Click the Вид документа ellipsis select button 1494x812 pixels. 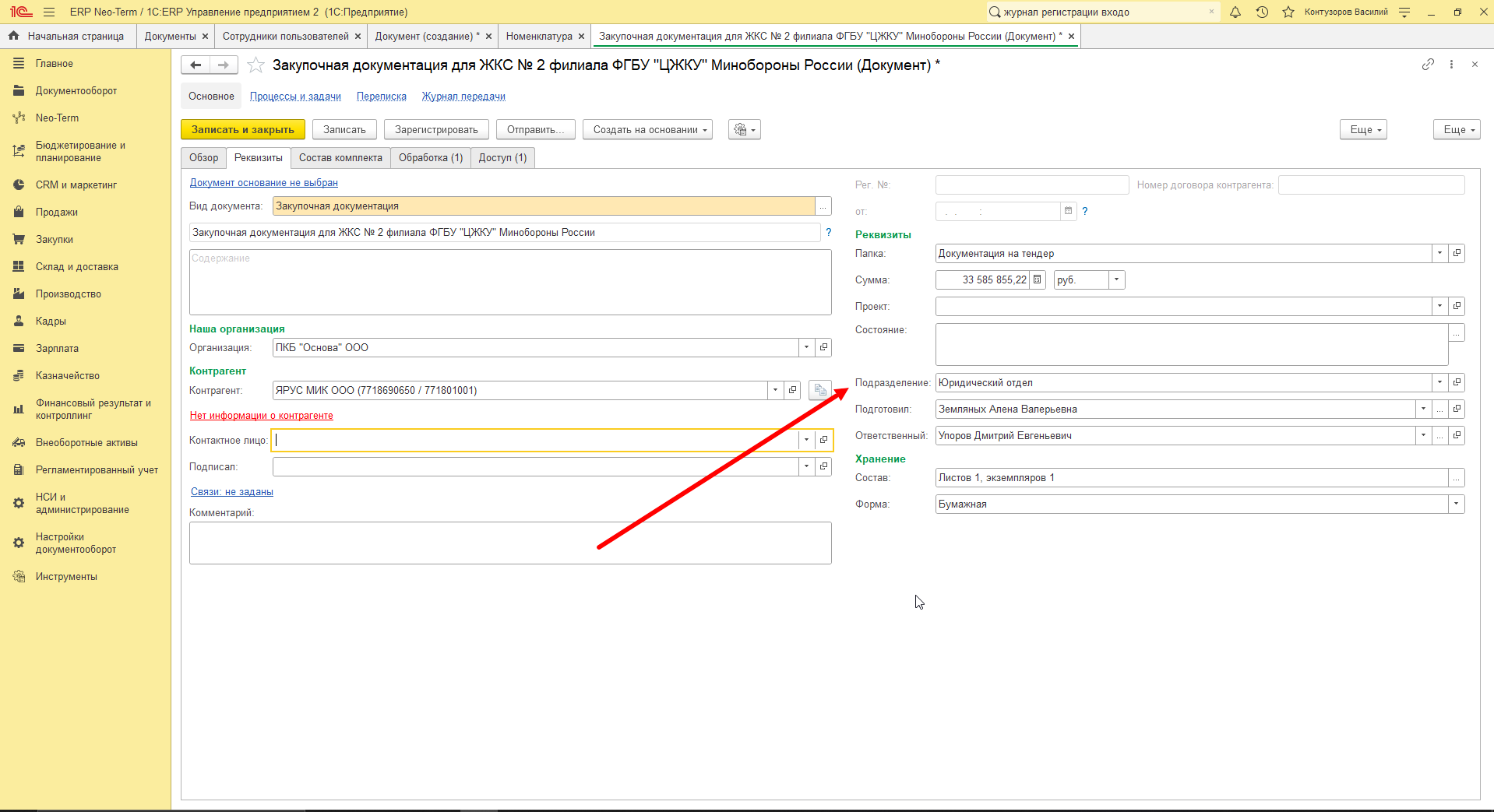(x=823, y=206)
